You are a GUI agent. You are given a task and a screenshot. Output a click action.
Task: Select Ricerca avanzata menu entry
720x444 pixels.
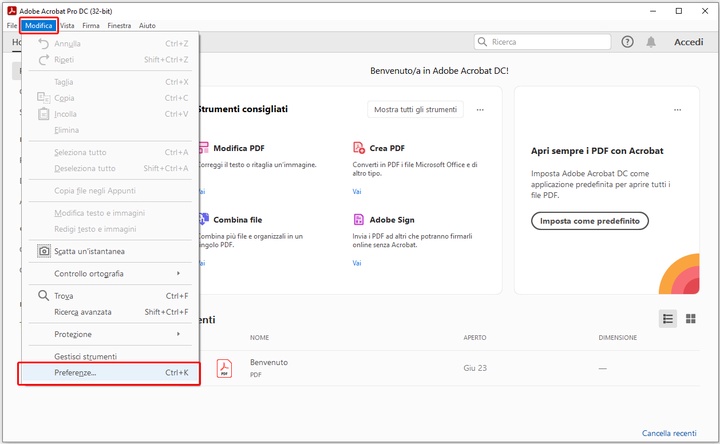[110, 312]
